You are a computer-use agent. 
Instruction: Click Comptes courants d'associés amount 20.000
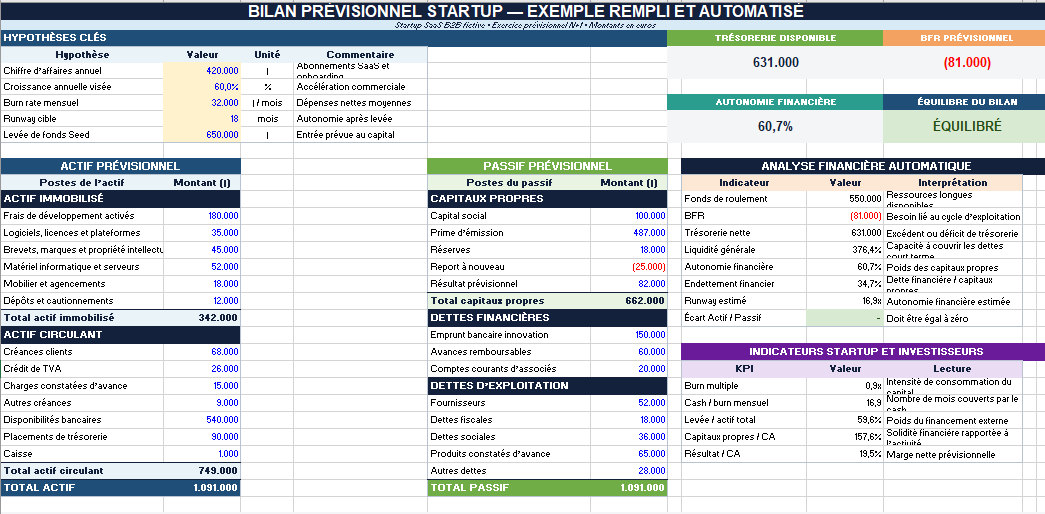pos(628,369)
